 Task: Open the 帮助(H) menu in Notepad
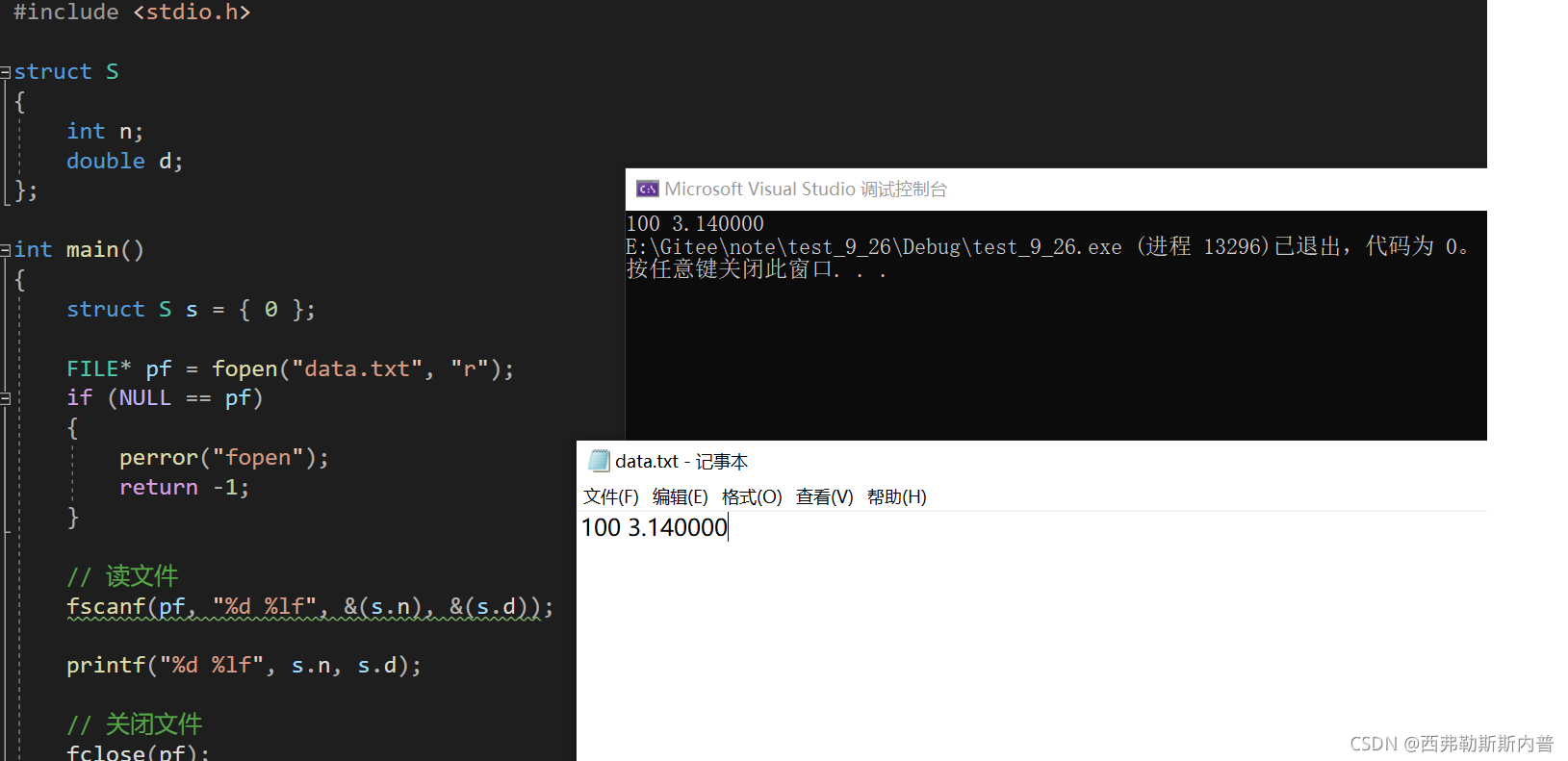click(x=896, y=496)
